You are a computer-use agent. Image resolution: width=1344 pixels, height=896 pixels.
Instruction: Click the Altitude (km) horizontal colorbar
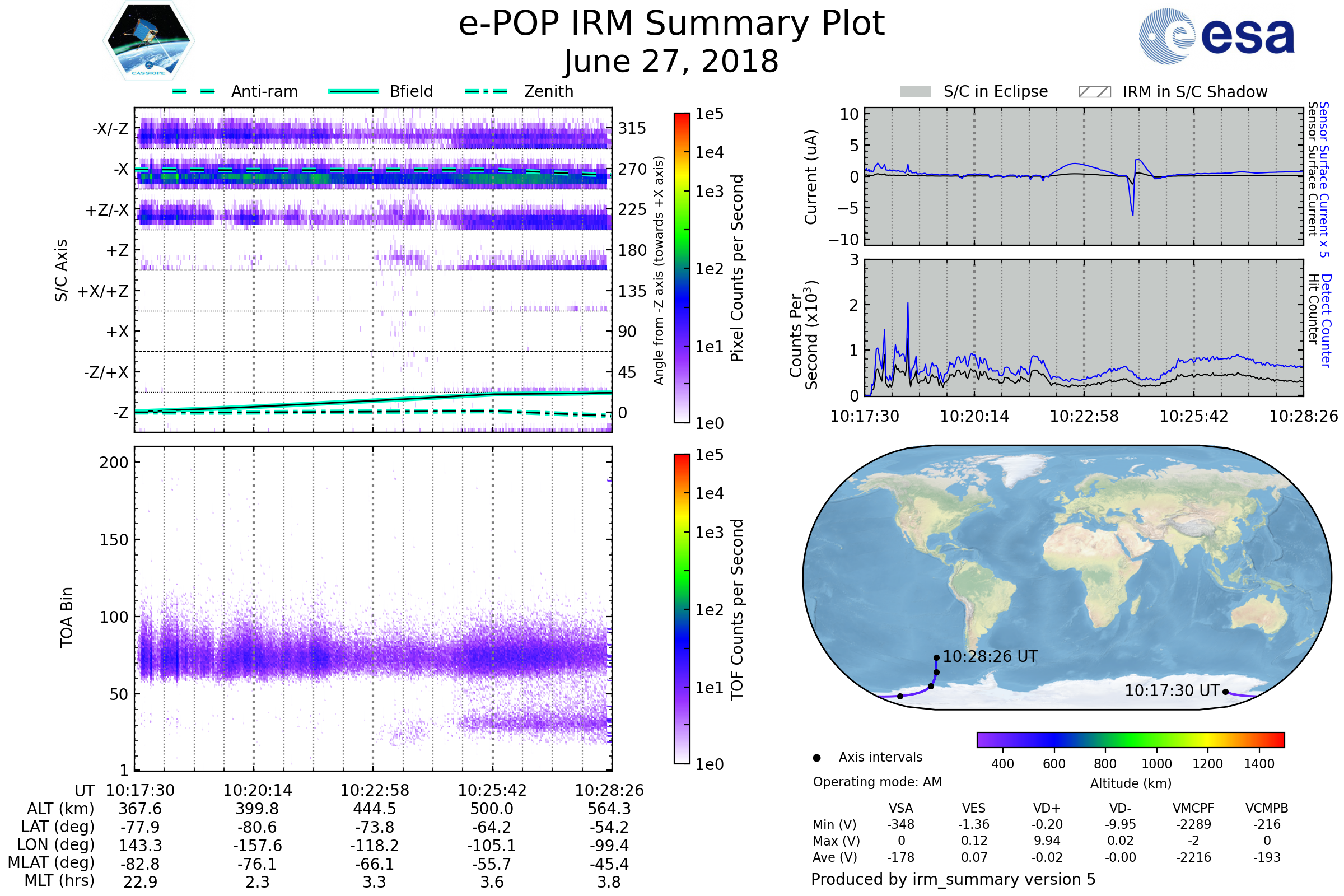[1130, 740]
